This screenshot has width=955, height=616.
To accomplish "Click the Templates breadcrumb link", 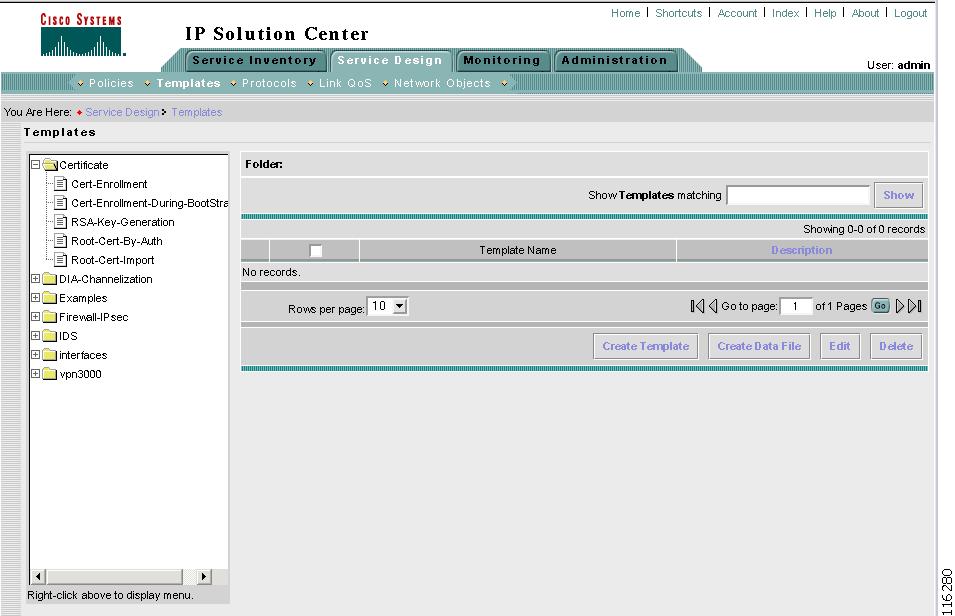I will (x=197, y=112).
